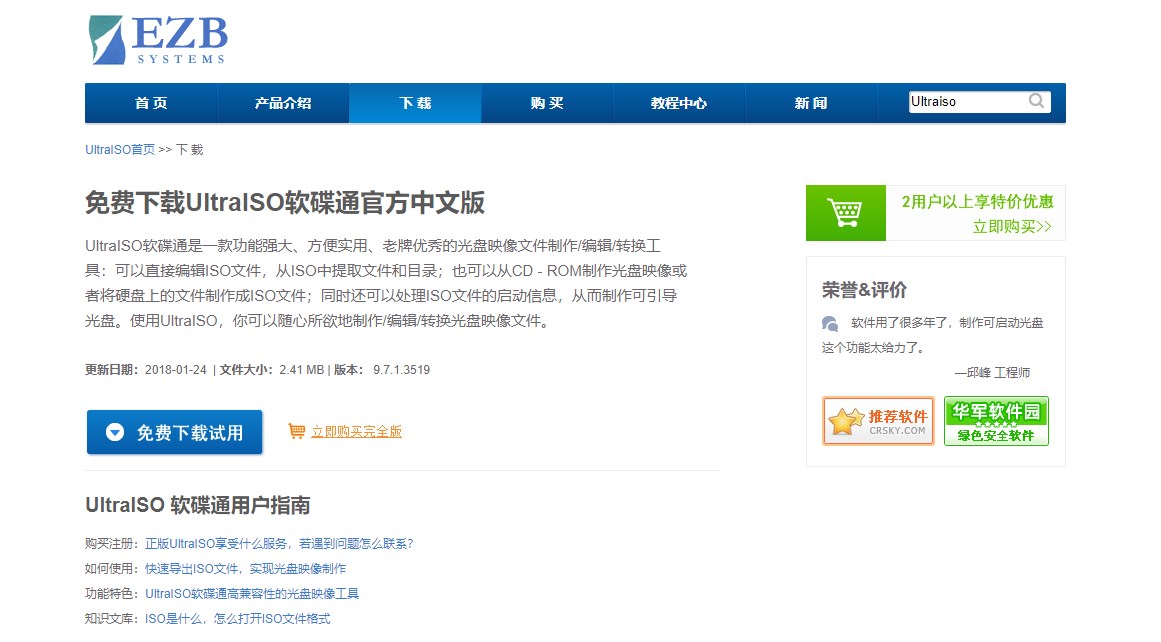Click the orange cart icon beside buy link
1161x642 pixels.
tap(296, 431)
